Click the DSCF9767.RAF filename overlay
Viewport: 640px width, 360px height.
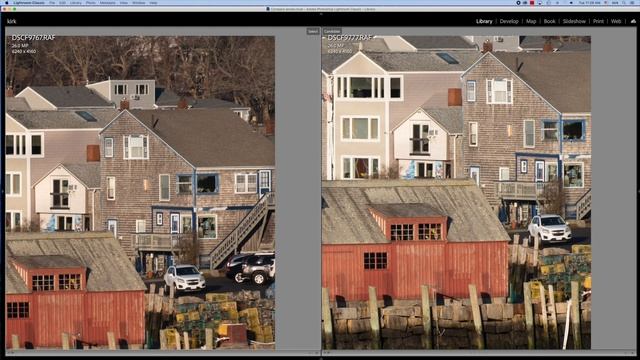(33, 38)
